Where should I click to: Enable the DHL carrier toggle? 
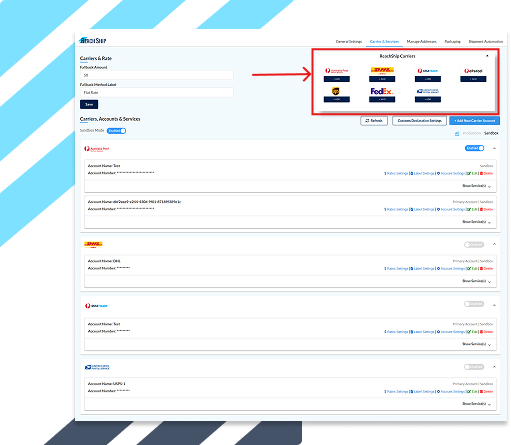click(x=474, y=245)
